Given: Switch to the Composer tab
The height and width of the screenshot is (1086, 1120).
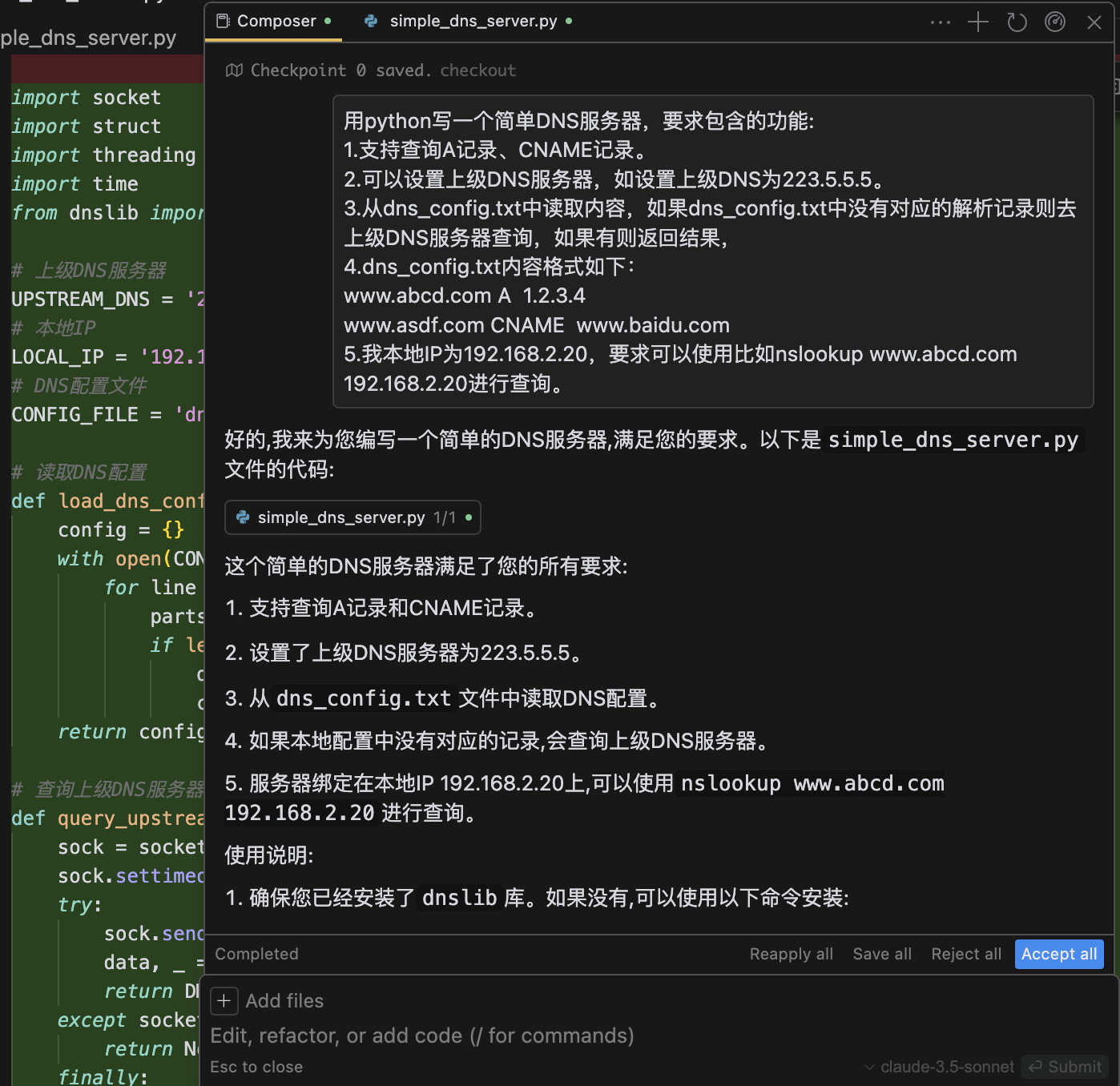Looking at the screenshot, I should pyautogui.click(x=276, y=22).
